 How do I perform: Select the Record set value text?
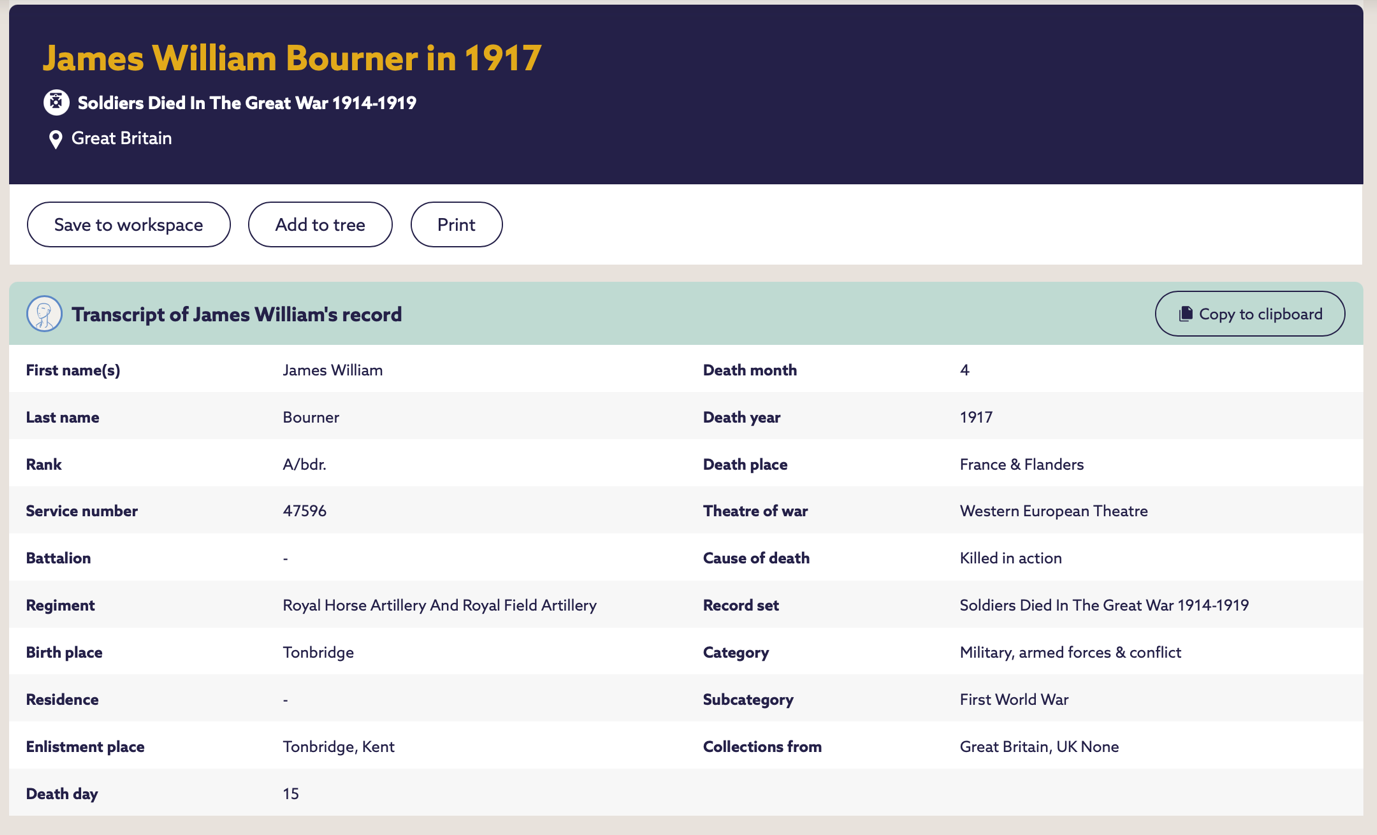pyautogui.click(x=1104, y=605)
